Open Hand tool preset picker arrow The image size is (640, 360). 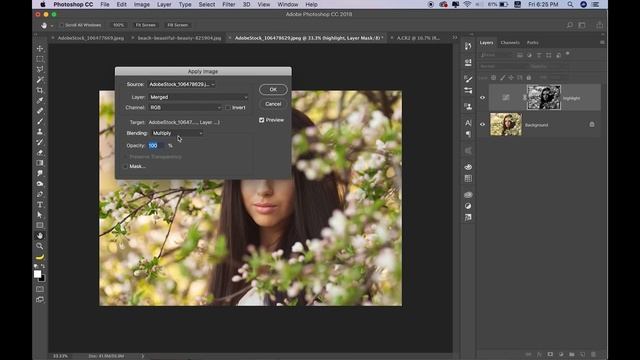pyautogui.click(x=52, y=26)
